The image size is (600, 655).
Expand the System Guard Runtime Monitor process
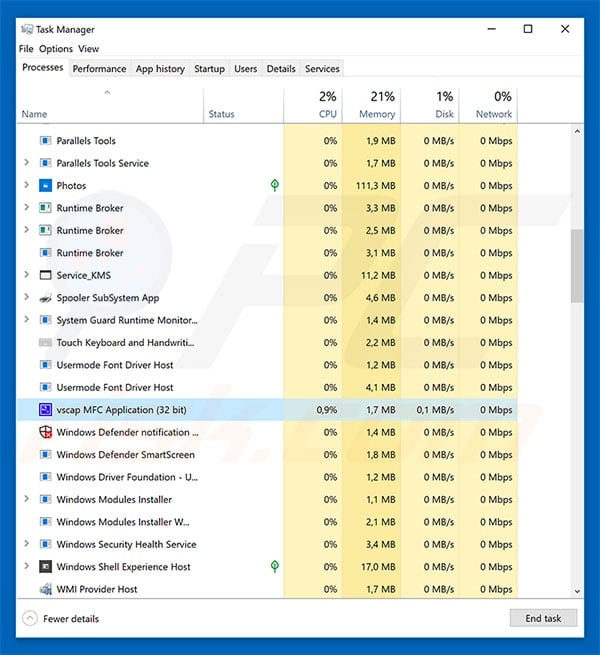(x=26, y=320)
